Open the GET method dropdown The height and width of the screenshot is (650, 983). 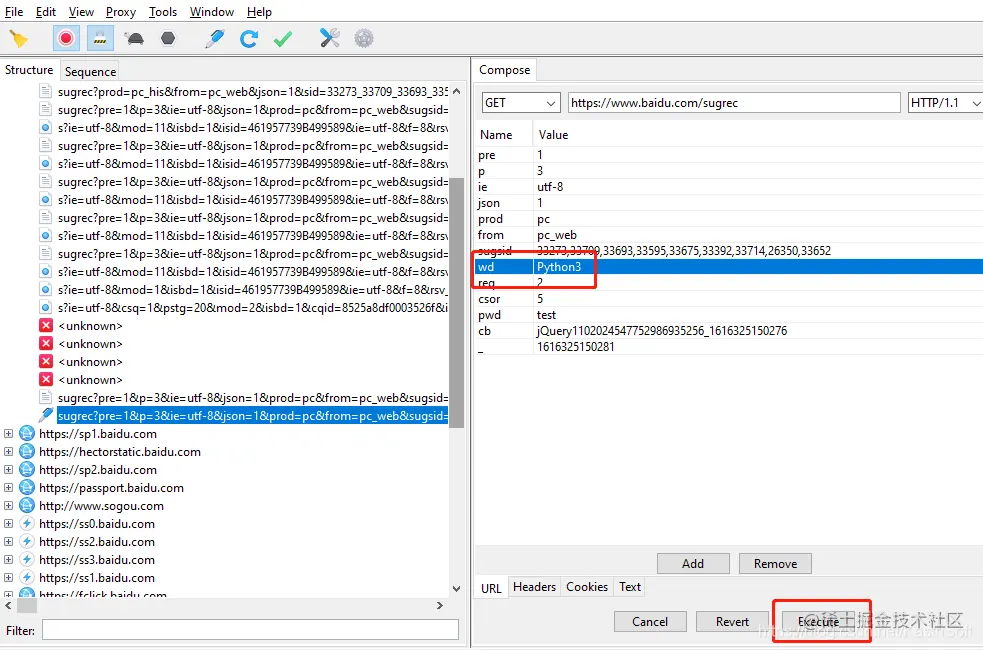coord(520,103)
